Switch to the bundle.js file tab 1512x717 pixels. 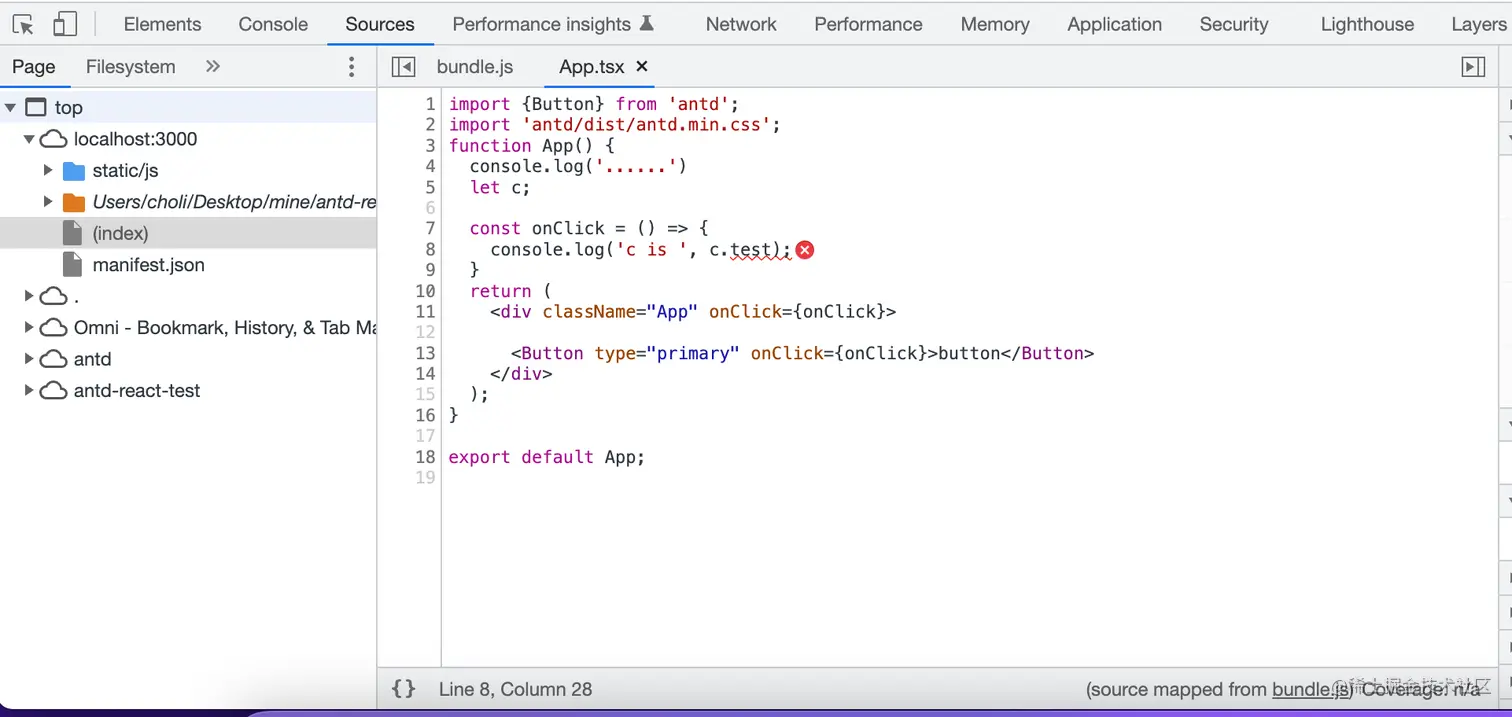click(x=475, y=67)
